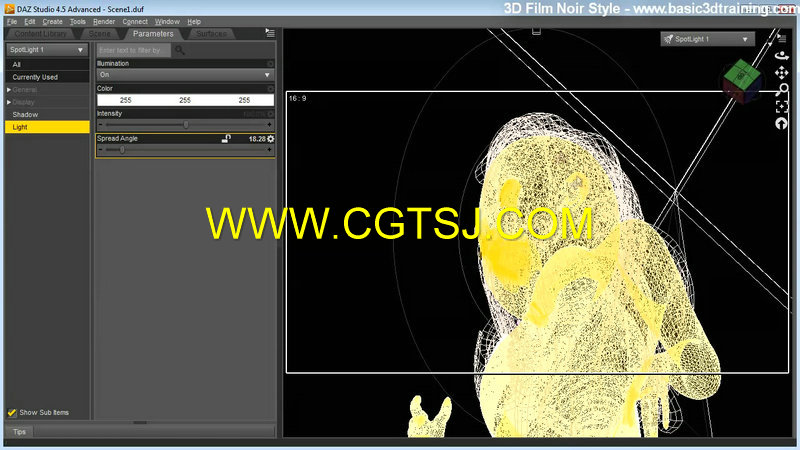Image resolution: width=800 pixels, height=450 pixels.
Task: Open the Help menu
Action: (x=194, y=22)
